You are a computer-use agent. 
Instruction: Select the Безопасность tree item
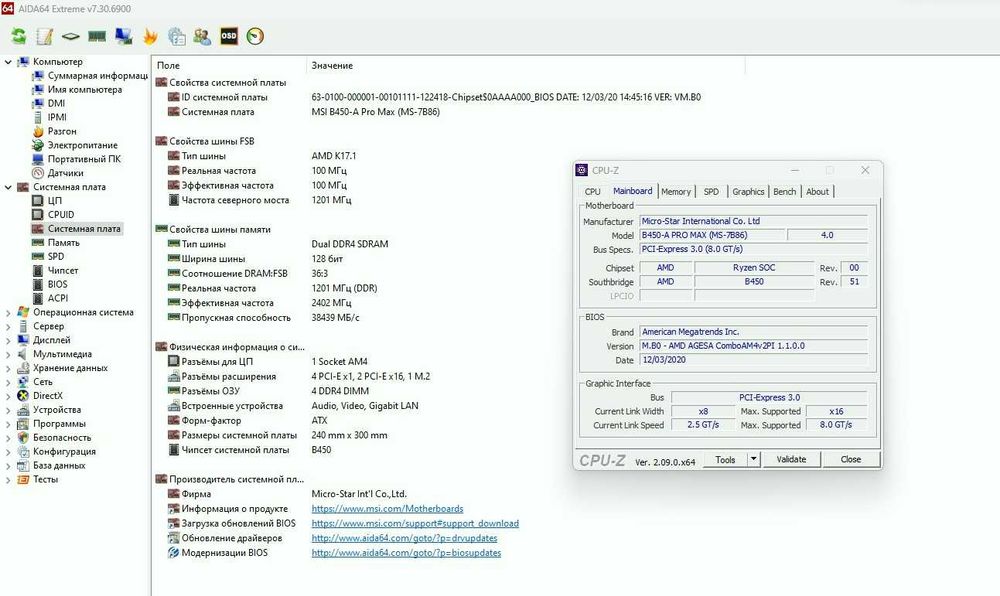tap(62, 438)
